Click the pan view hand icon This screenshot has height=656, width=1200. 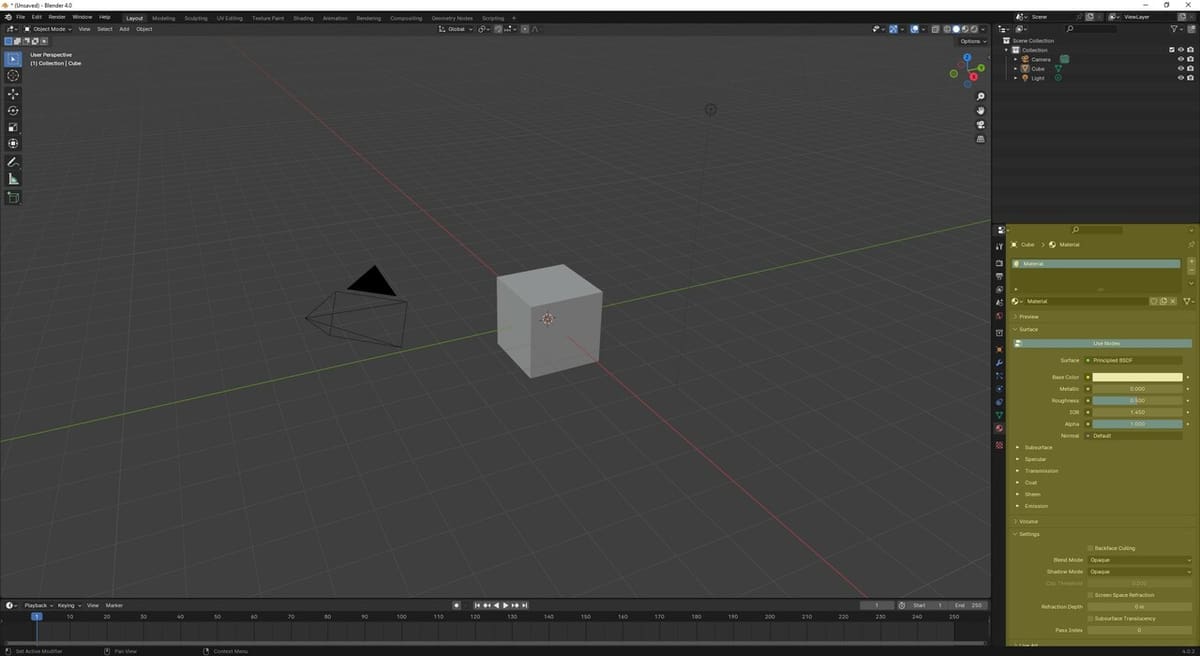click(981, 110)
